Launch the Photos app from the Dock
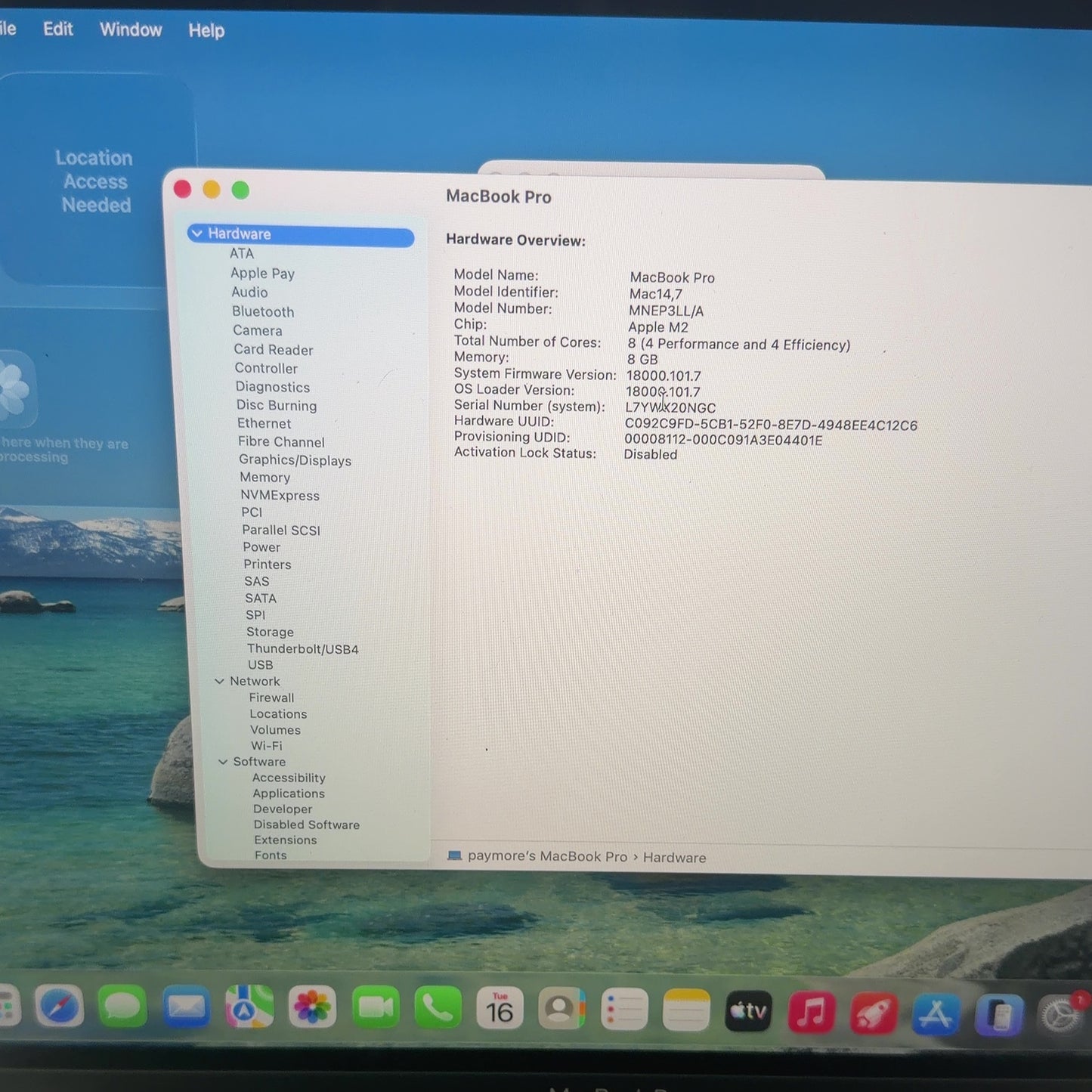Image resolution: width=1092 pixels, height=1092 pixels. [x=312, y=1007]
